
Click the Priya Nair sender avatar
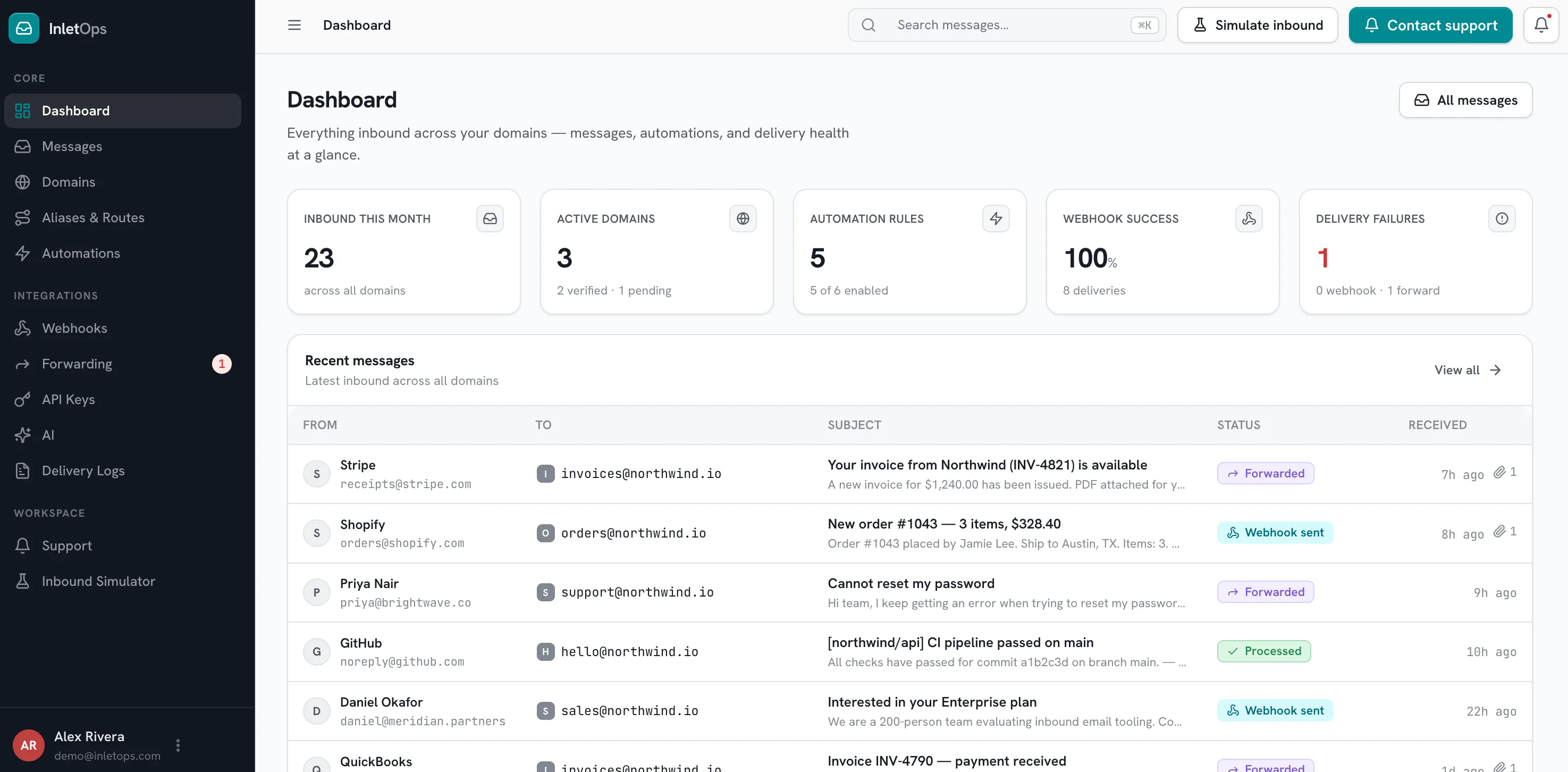coord(316,592)
